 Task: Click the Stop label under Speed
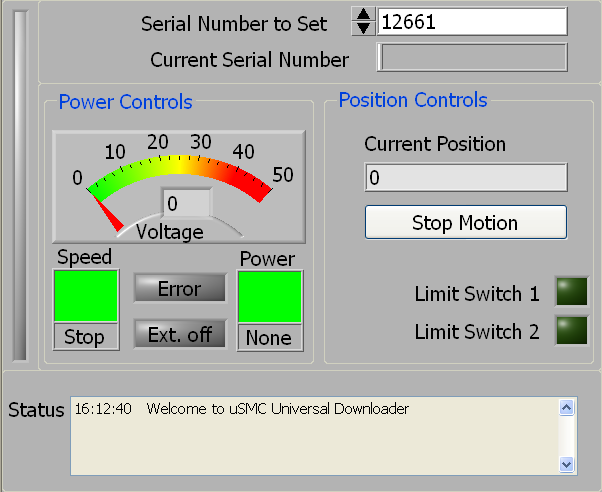pos(85,337)
